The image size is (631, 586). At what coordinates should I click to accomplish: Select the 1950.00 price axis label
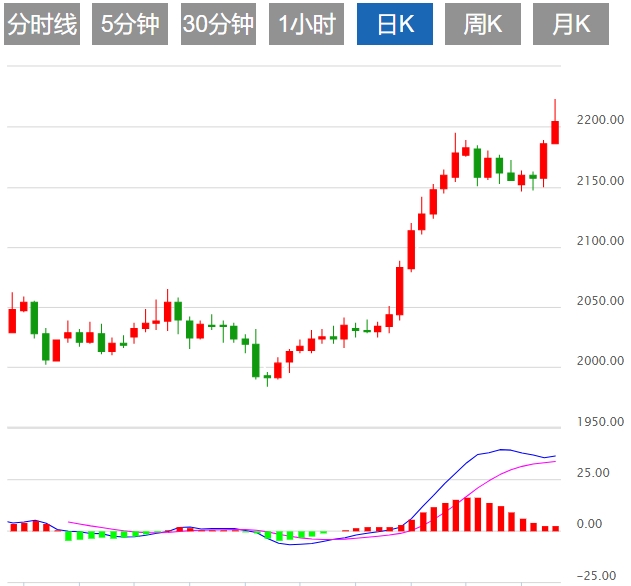pos(600,423)
